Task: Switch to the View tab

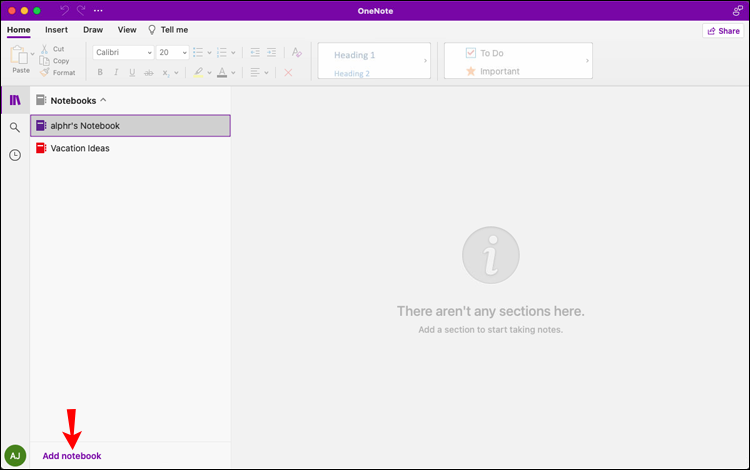Action: [x=127, y=30]
